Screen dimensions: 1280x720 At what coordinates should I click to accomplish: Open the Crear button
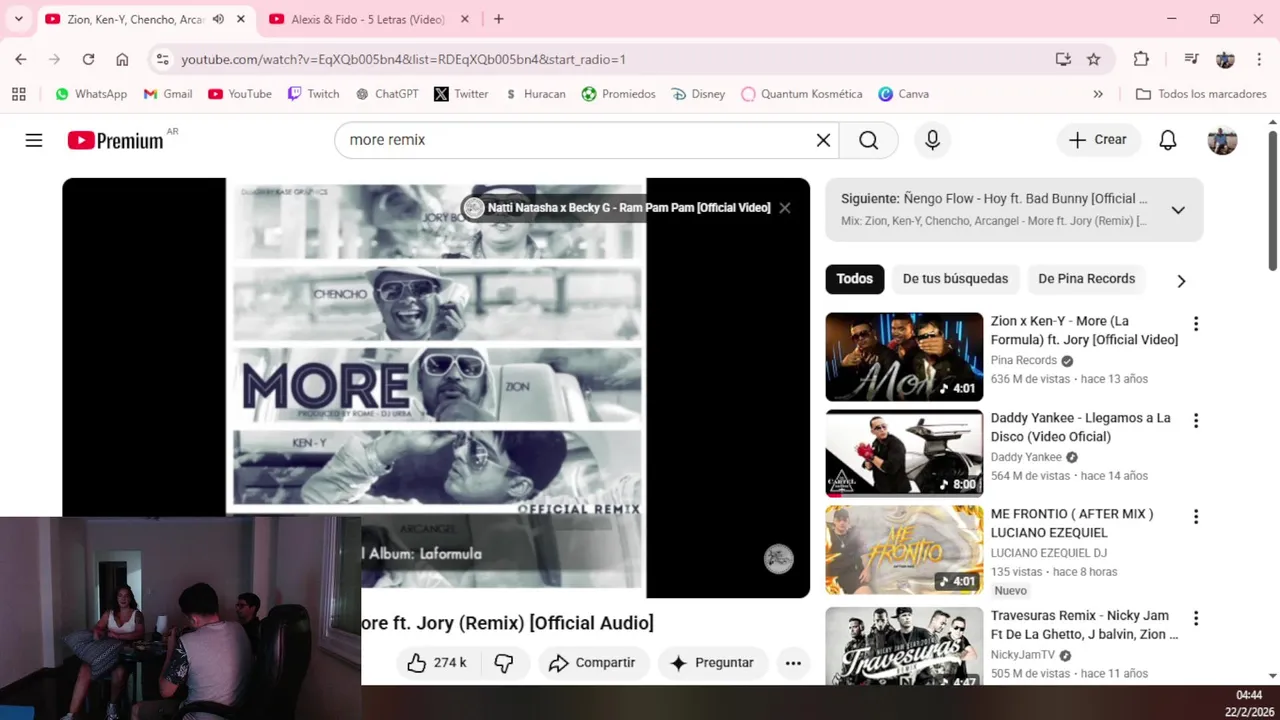pos(1098,140)
